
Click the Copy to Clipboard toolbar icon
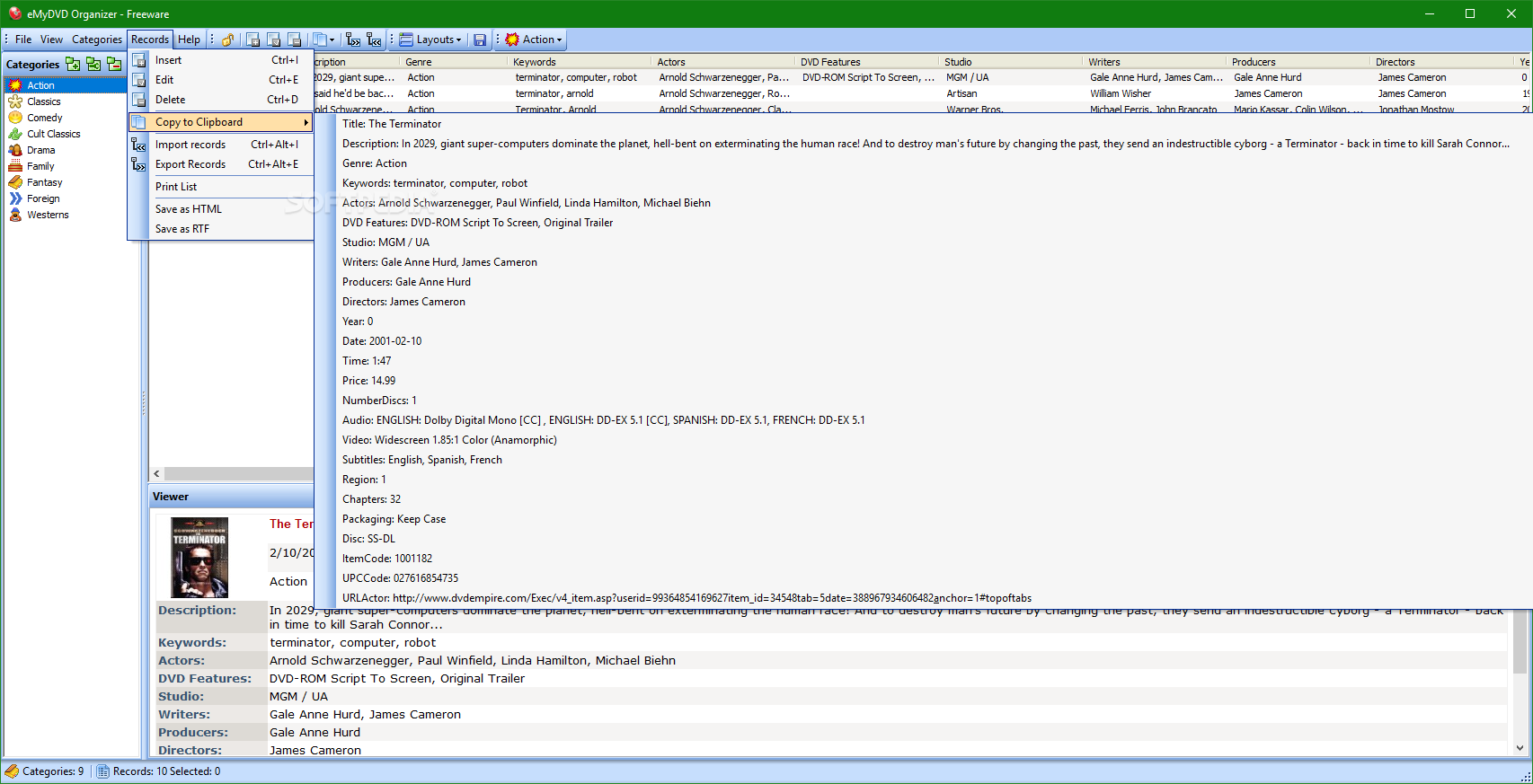(x=319, y=40)
